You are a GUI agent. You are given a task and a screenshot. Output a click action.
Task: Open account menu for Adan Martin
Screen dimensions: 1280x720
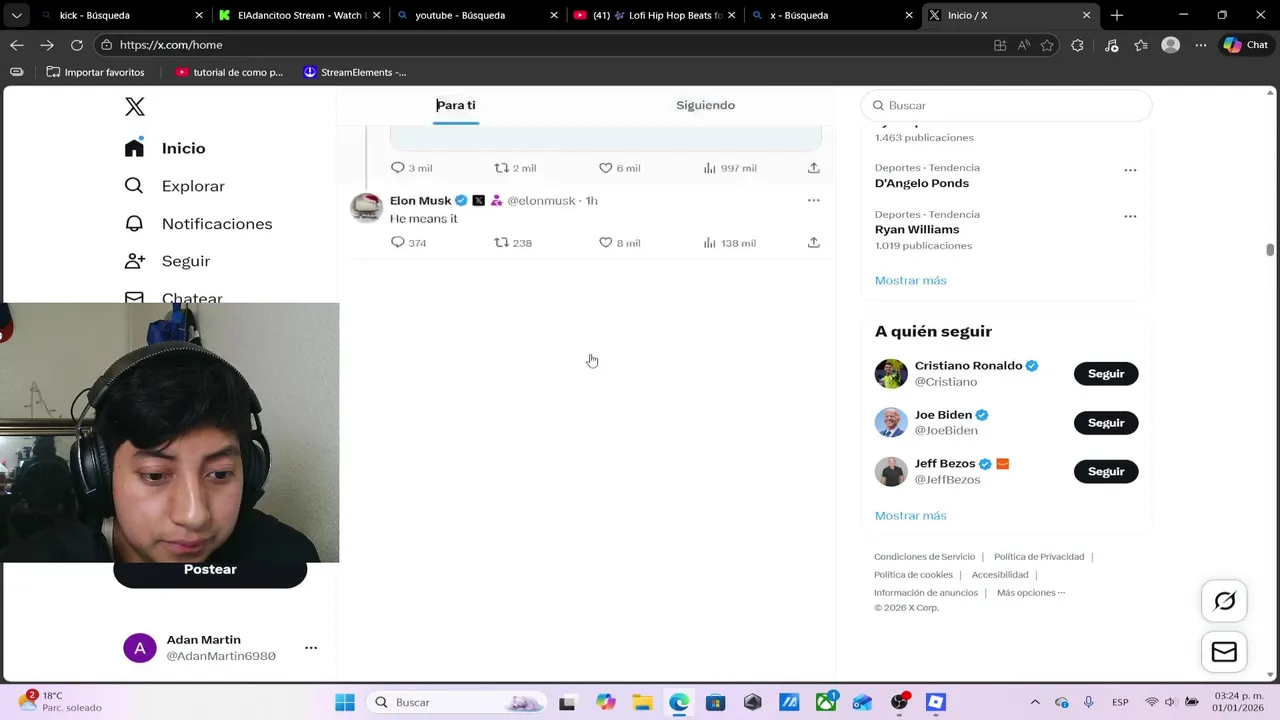[311, 648]
